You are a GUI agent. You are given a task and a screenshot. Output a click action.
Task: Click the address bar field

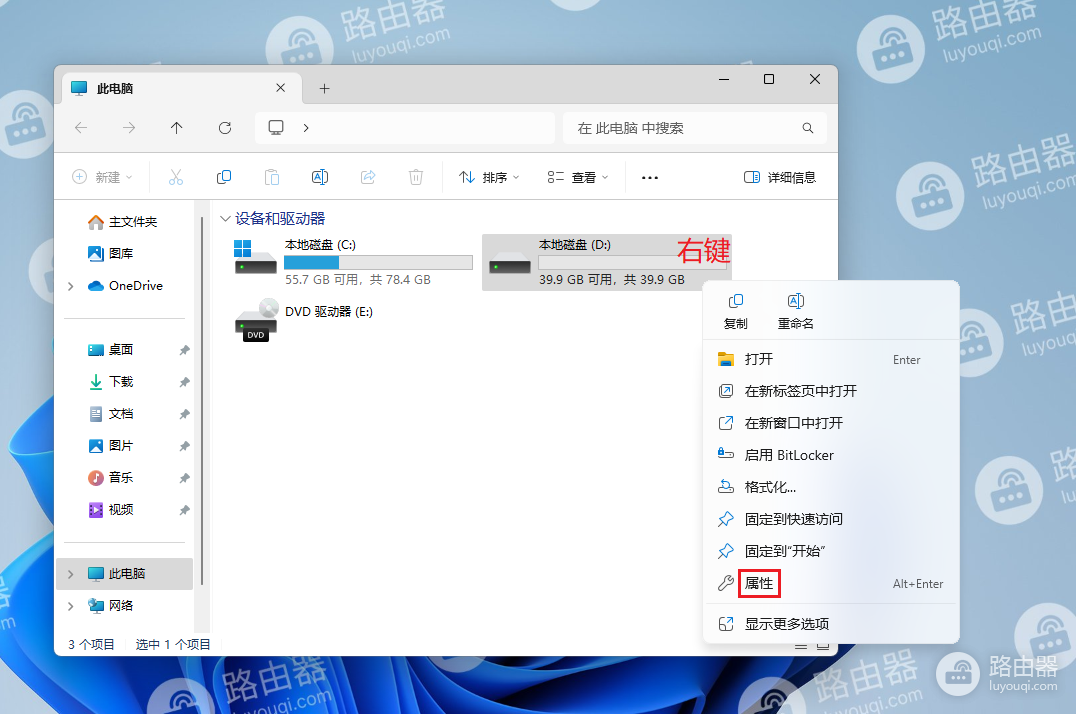pos(405,128)
